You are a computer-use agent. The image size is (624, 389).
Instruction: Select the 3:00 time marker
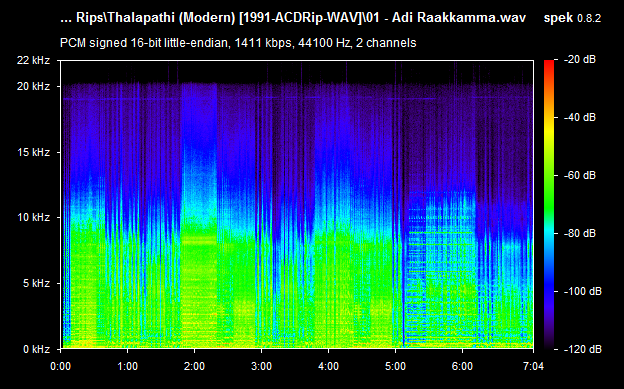261,366
